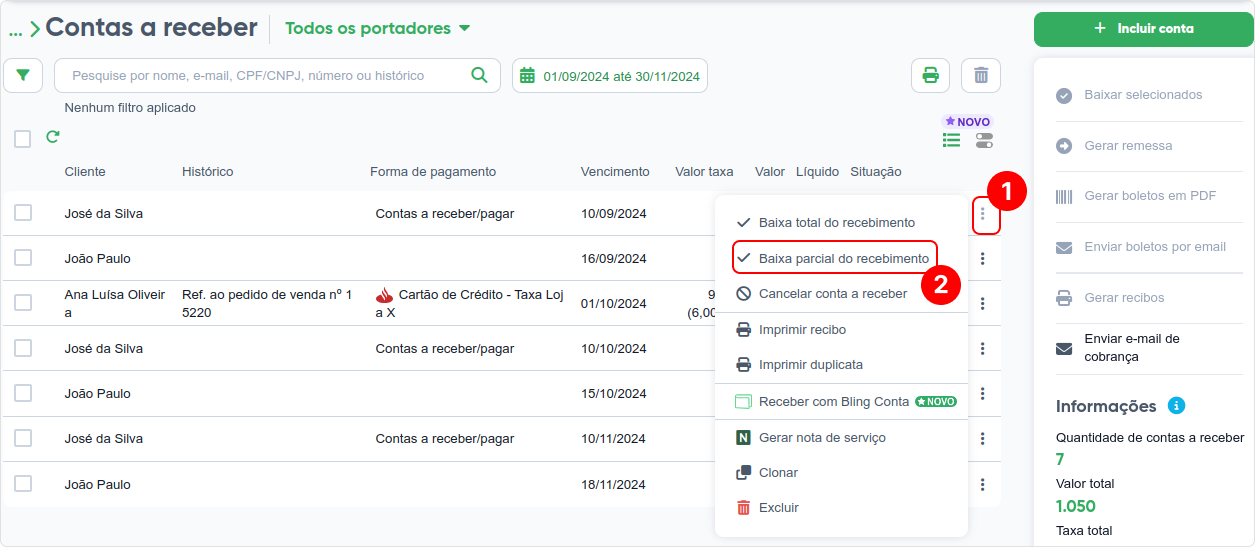Click the barcode icon for boletos PDF

pyautogui.click(x=1064, y=196)
